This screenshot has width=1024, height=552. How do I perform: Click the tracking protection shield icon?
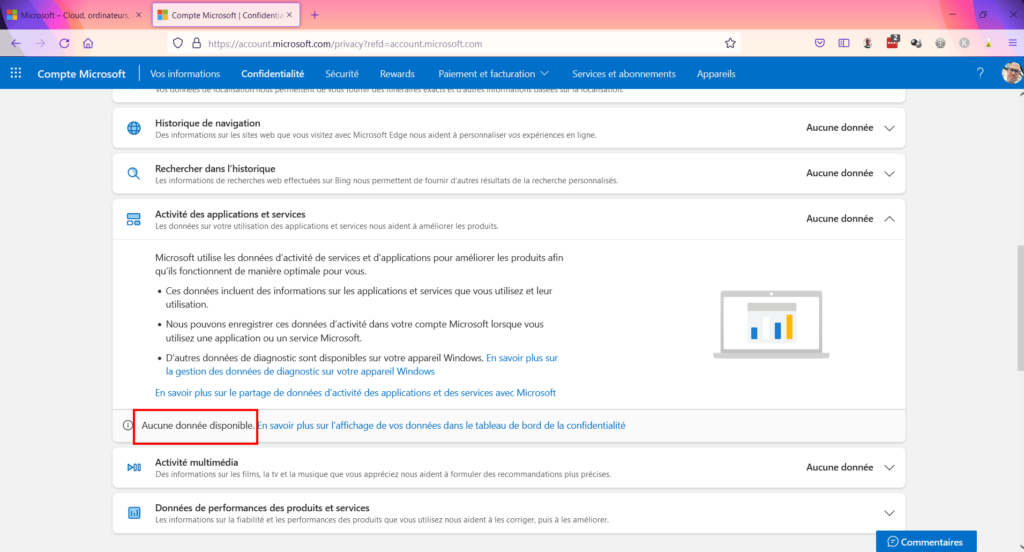(178, 44)
